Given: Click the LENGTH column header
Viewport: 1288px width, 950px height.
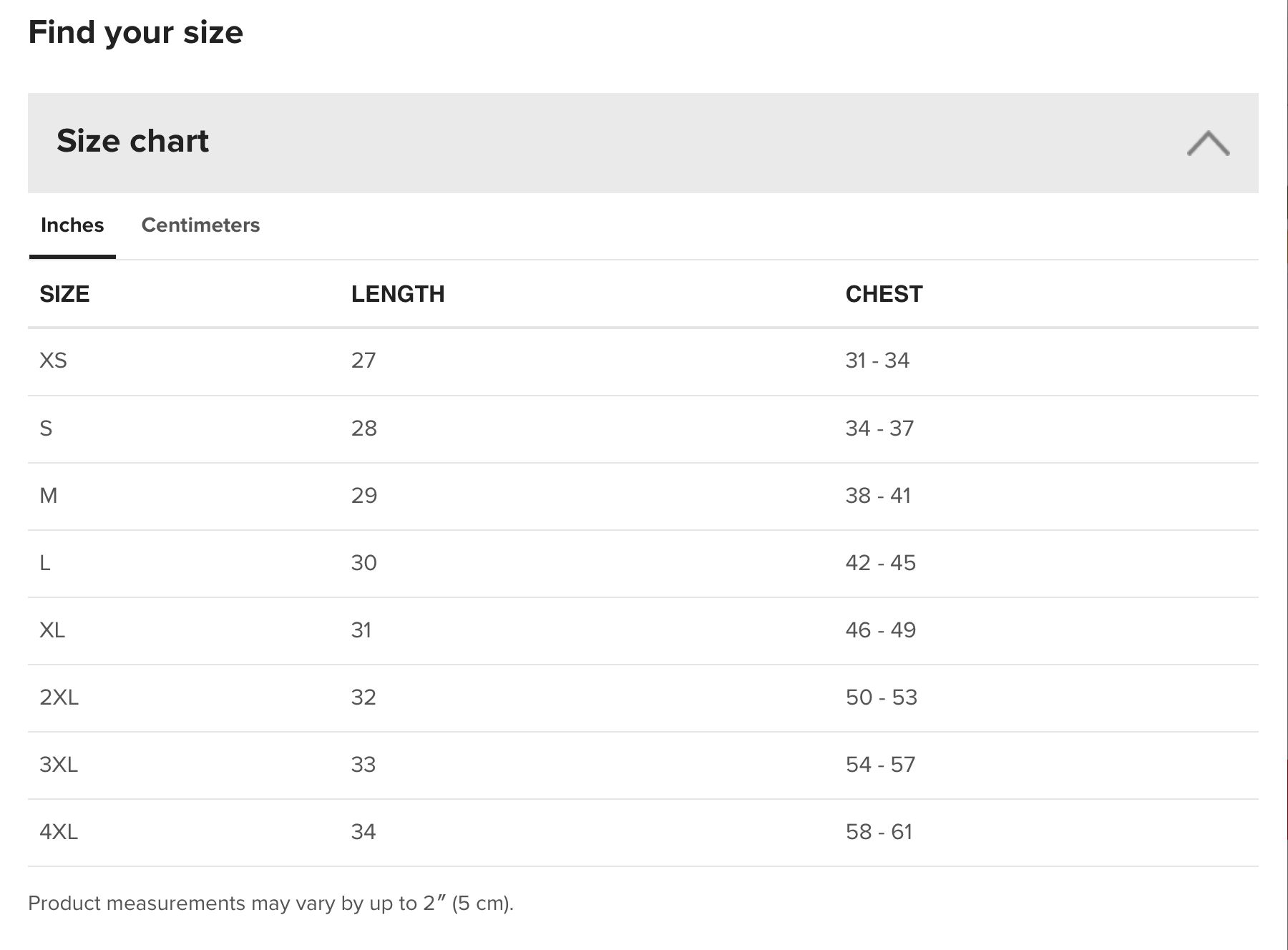Looking at the screenshot, I should (x=398, y=294).
